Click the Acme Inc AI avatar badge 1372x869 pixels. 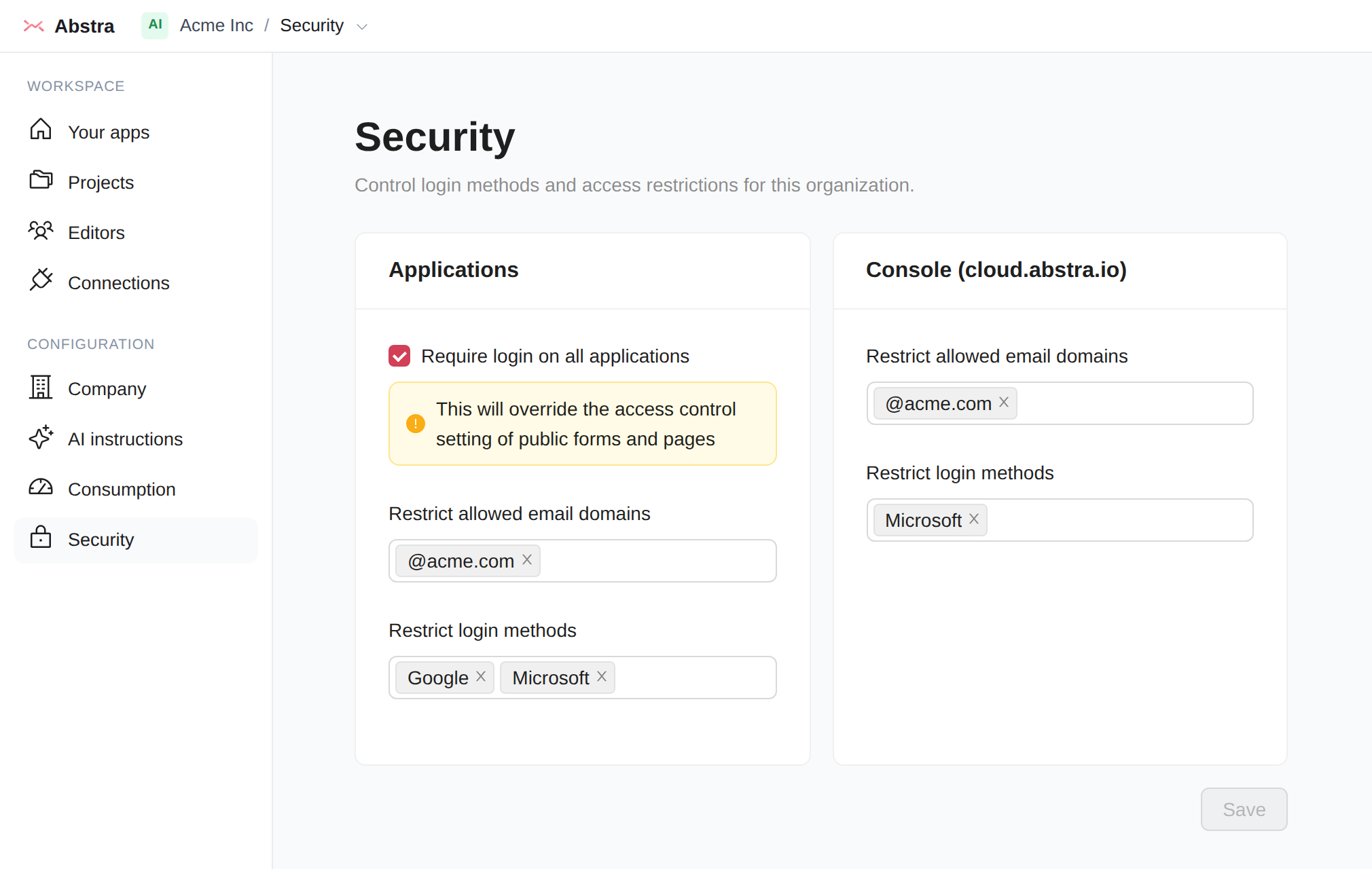(155, 25)
